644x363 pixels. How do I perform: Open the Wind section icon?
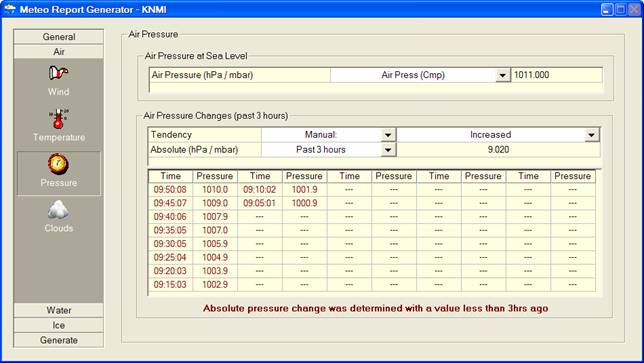click(58, 73)
